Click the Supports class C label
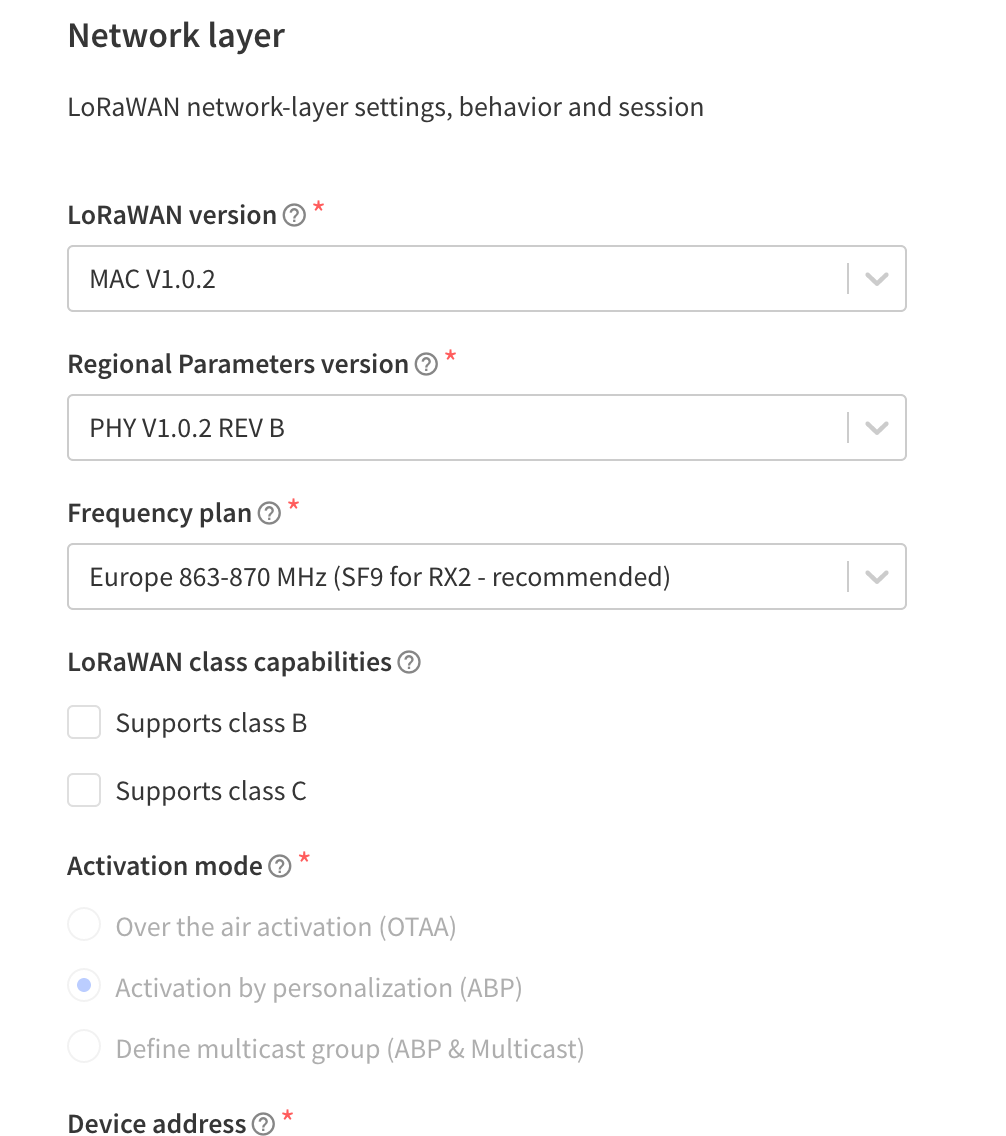This screenshot has width=1006, height=1136. (x=211, y=791)
